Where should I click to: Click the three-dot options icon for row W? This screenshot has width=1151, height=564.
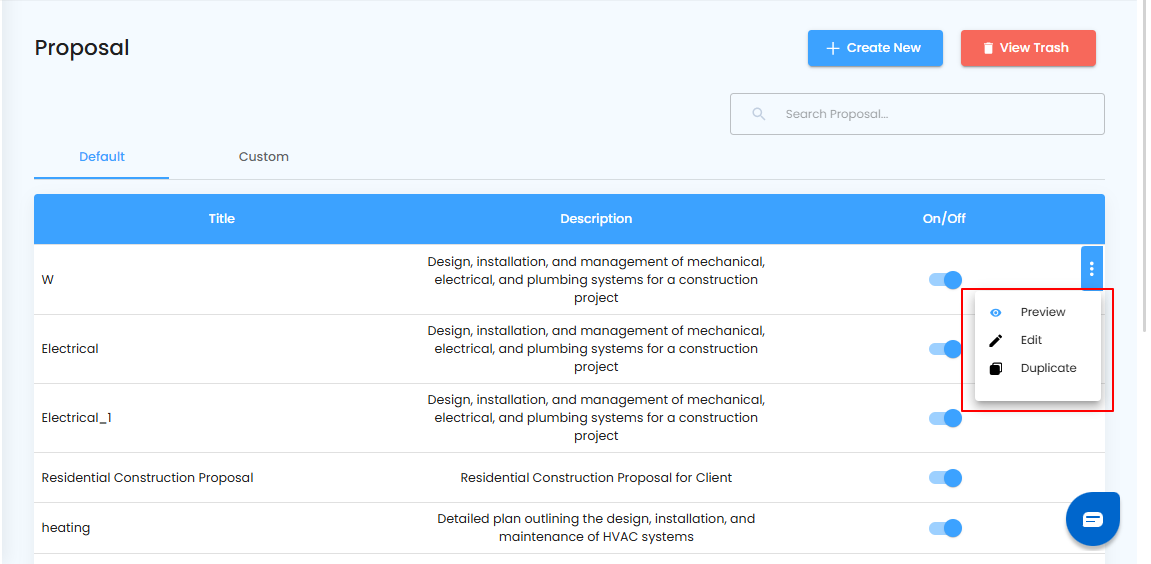[1091, 269]
